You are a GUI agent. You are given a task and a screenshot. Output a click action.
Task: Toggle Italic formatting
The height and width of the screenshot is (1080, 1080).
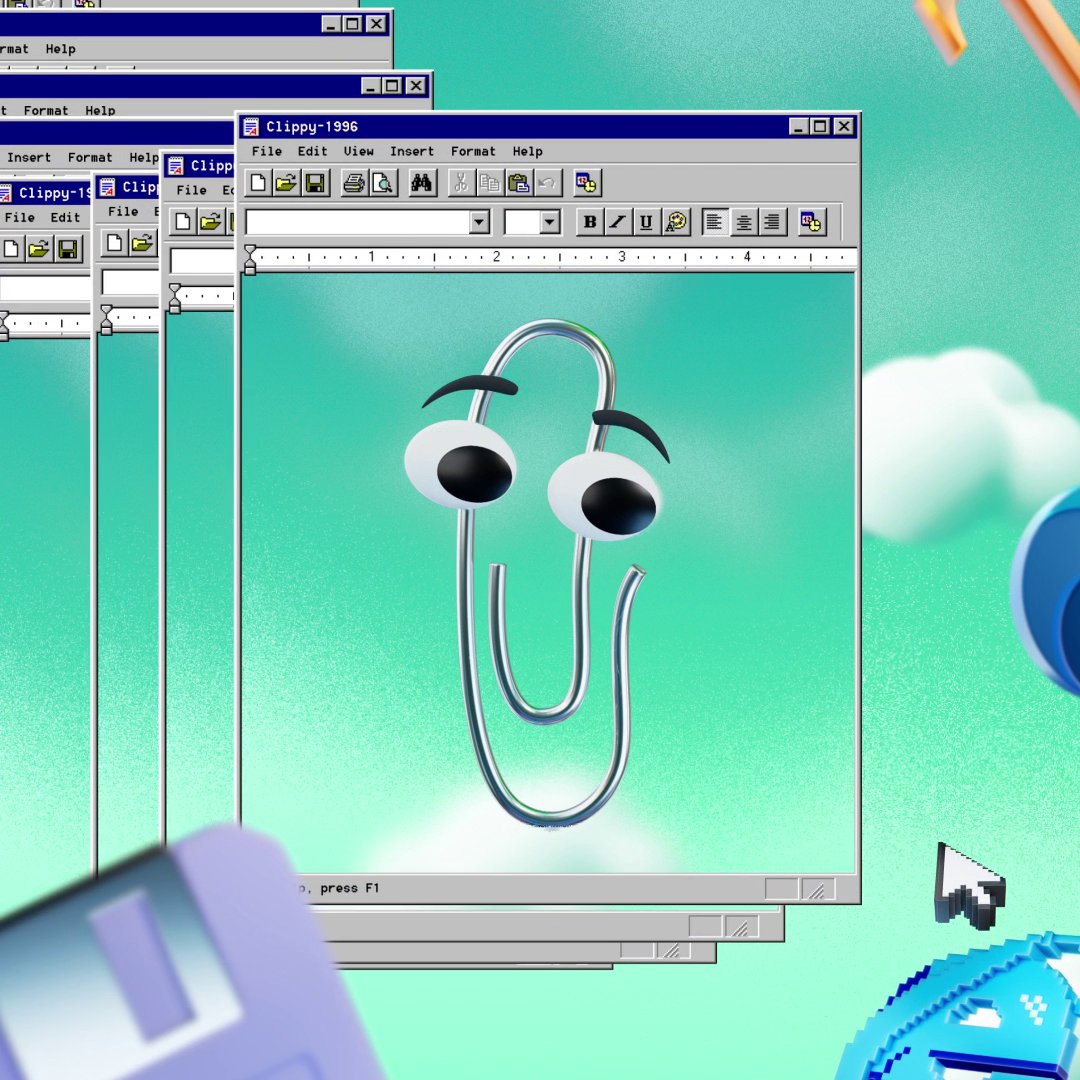(618, 222)
